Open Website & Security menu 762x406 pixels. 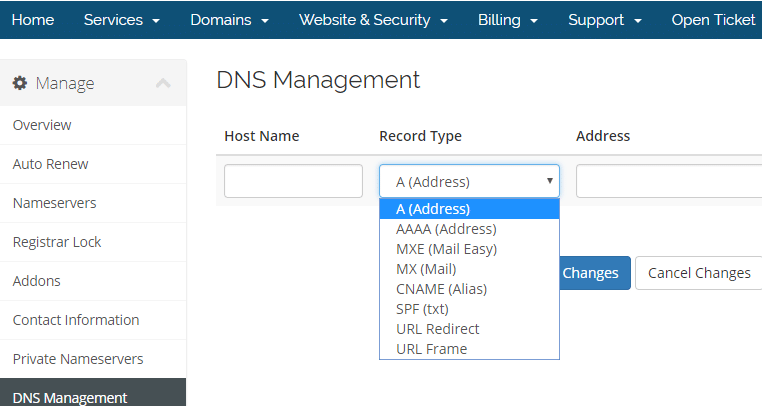[373, 20]
